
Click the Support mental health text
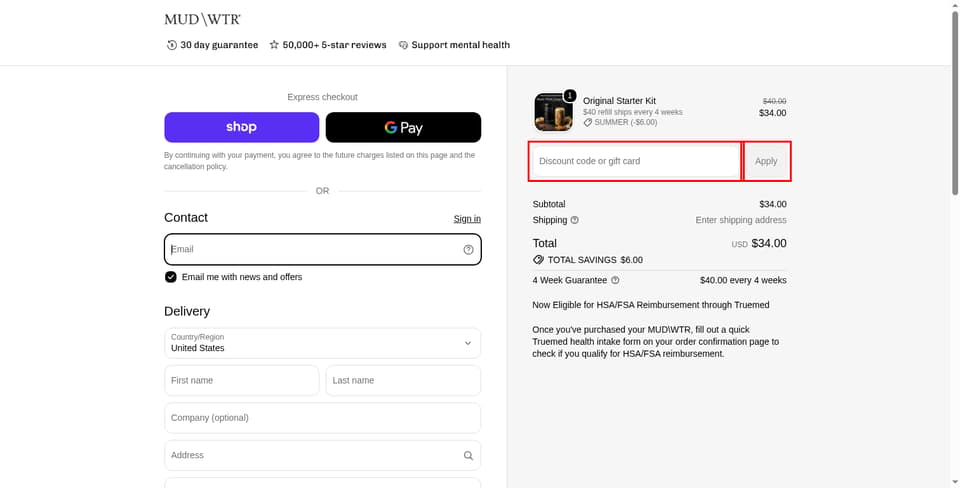460,45
